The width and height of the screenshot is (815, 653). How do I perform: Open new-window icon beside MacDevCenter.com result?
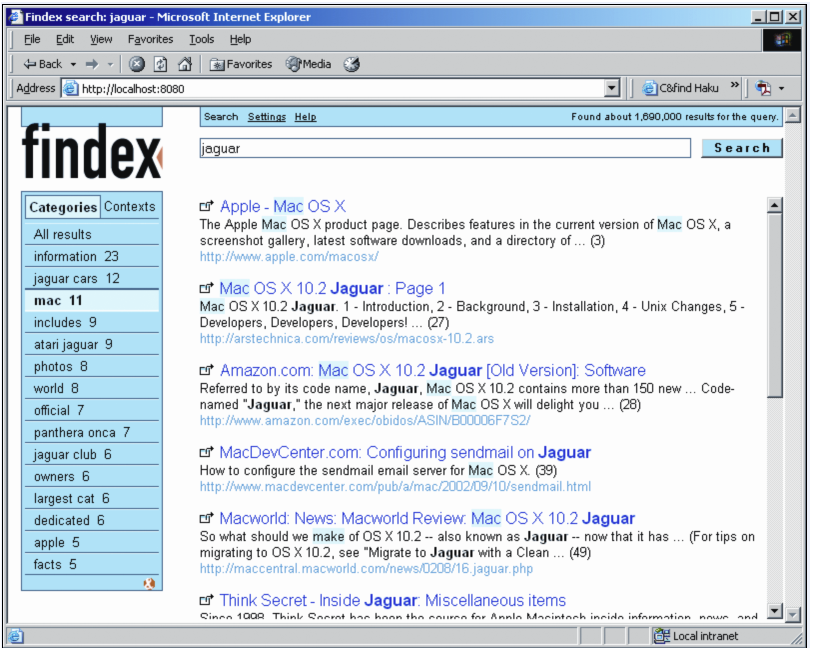click(206, 452)
